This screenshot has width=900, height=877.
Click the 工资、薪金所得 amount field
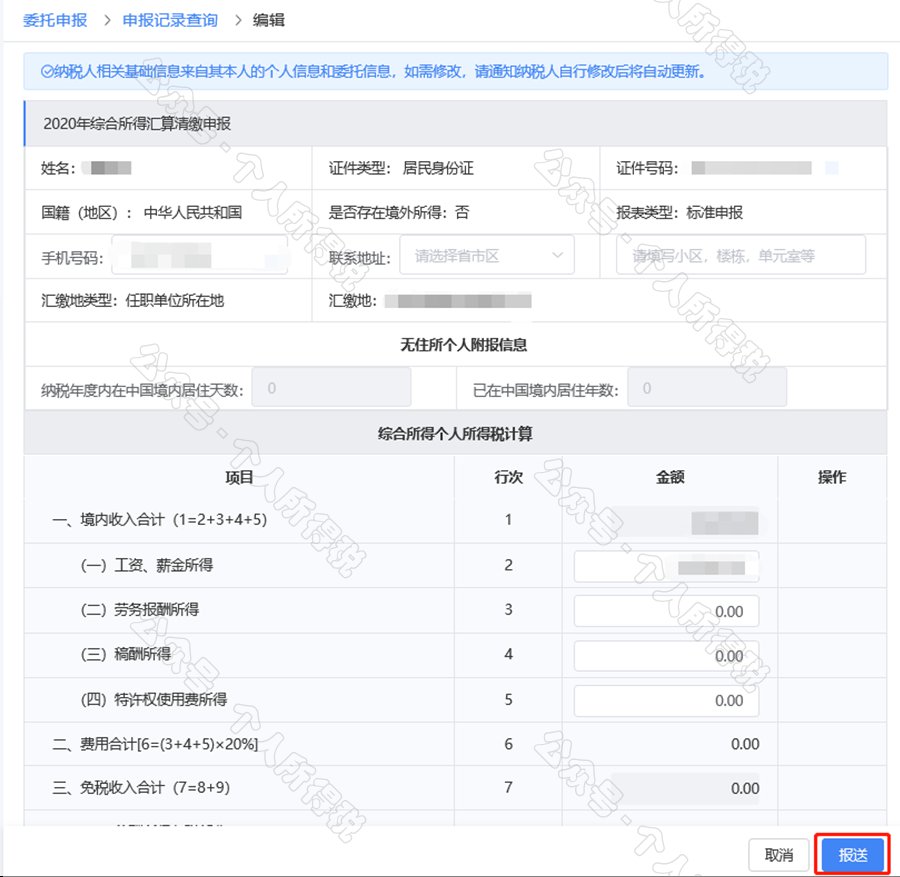tap(666, 566)
